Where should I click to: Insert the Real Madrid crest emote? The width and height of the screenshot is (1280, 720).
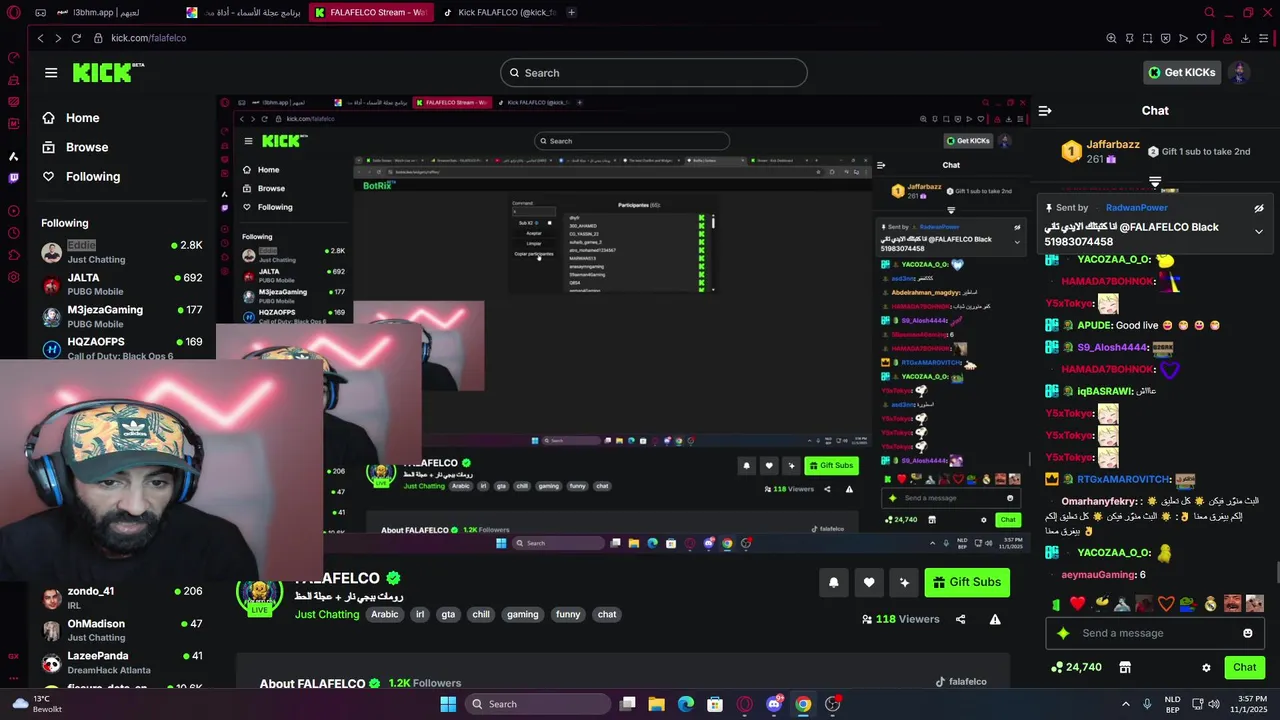coord(1211,603)
